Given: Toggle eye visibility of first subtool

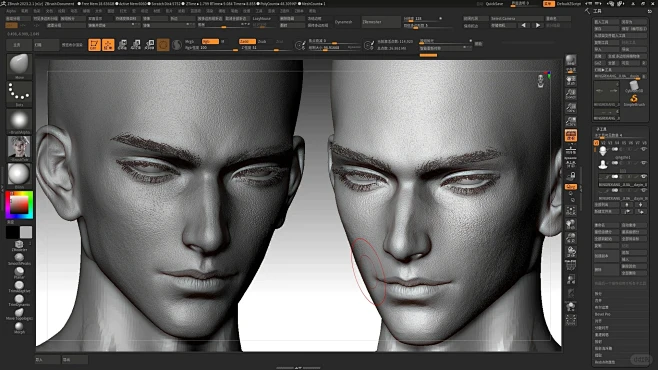Looking at the screenshot, I should coord(643,149).
